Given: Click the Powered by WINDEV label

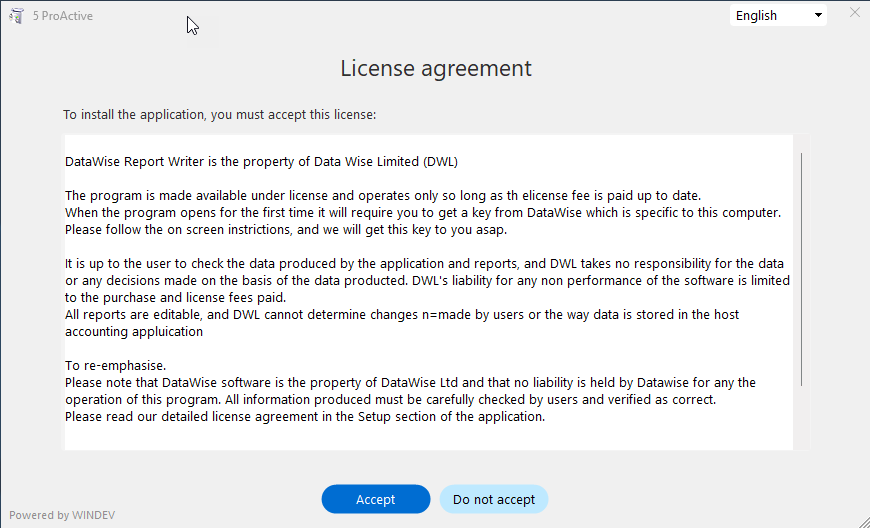Looking at the screenshot, I should point(62,515).
